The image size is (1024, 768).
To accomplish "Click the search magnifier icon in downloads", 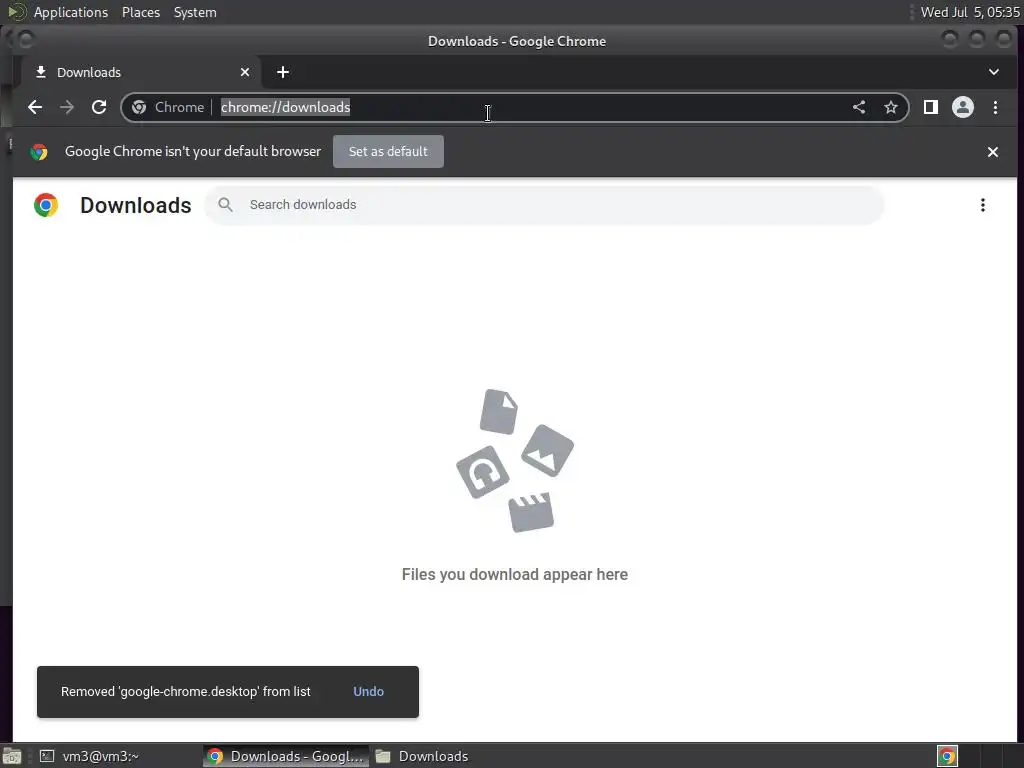I will (225, 204).
